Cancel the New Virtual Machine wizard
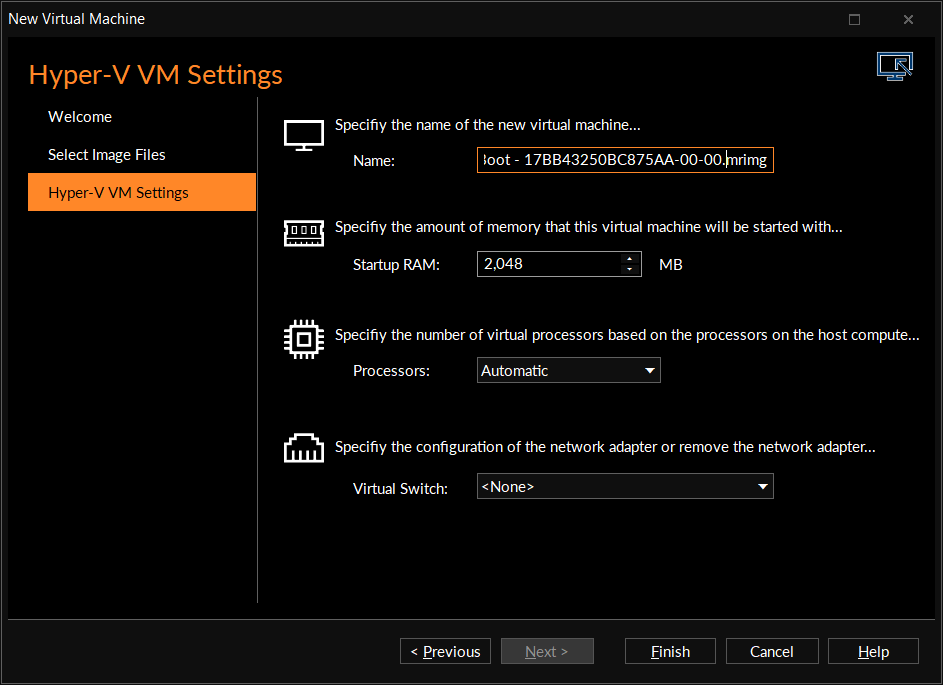 pyautogui.click(x=772, y=651)
